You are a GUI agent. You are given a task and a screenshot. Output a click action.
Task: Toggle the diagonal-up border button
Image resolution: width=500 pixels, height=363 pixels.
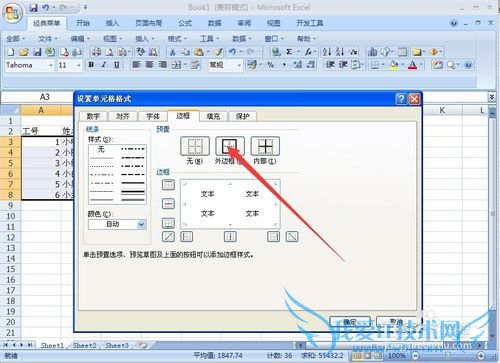(x=168, y=237)
